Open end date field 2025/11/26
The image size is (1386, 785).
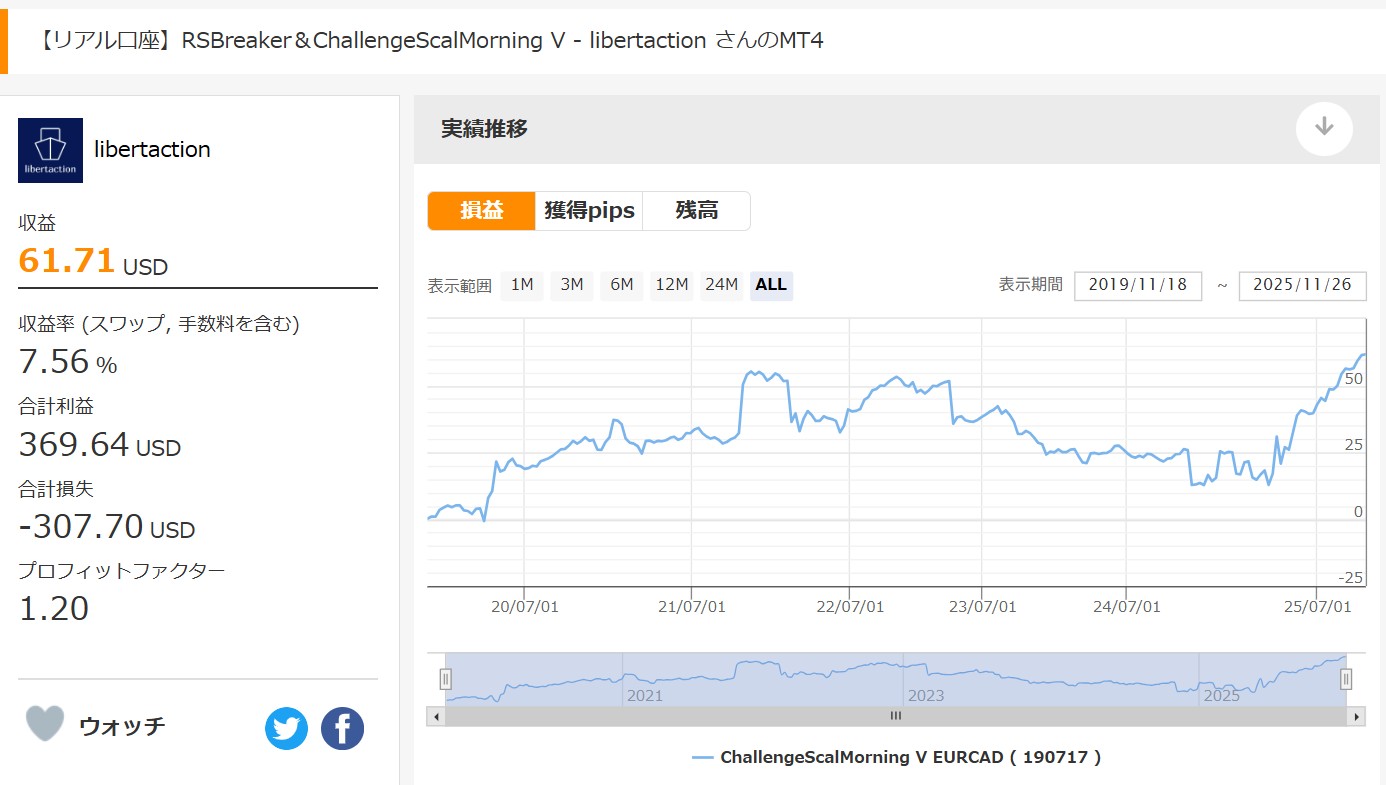(1302, 285)
